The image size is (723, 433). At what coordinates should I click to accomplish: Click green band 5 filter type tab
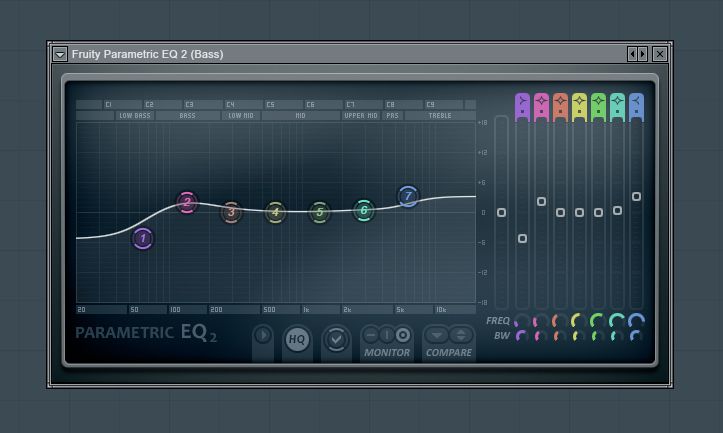pos(599,107)
